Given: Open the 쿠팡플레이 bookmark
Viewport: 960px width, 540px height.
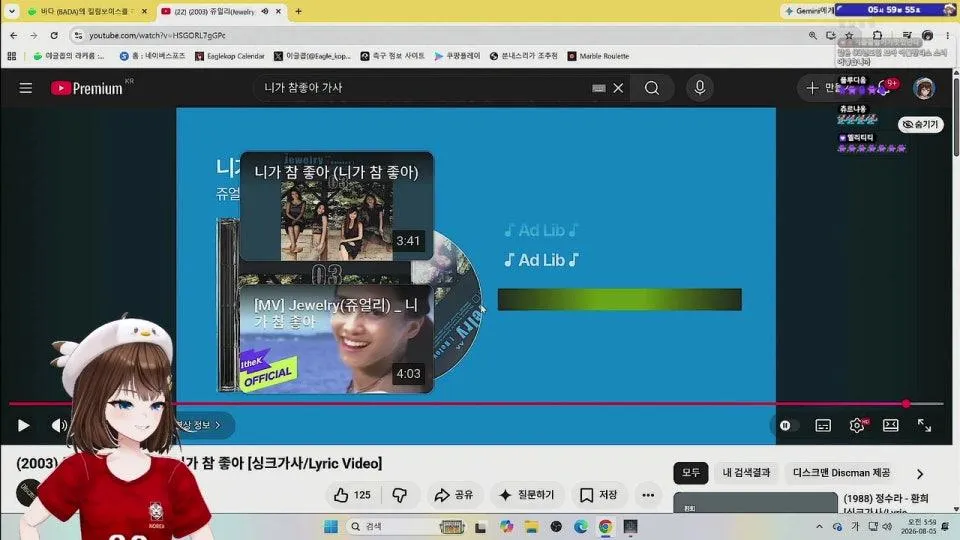Looking at the screenshot, I should tap(457, 56).
